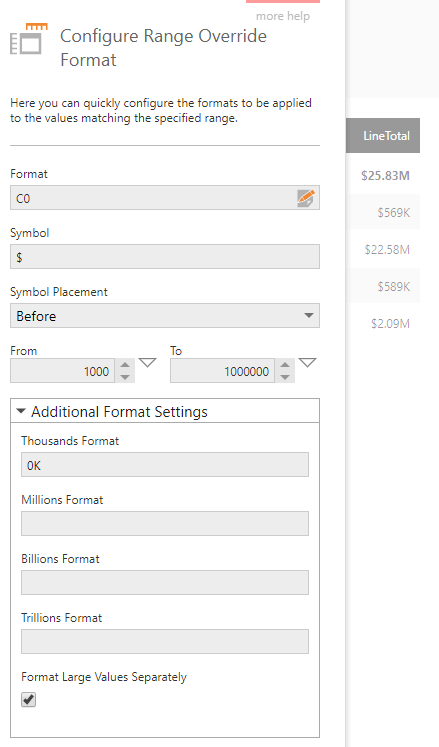Click the Trillions Format input field
This screenshot has width=439, height=747.
(165, 641)
